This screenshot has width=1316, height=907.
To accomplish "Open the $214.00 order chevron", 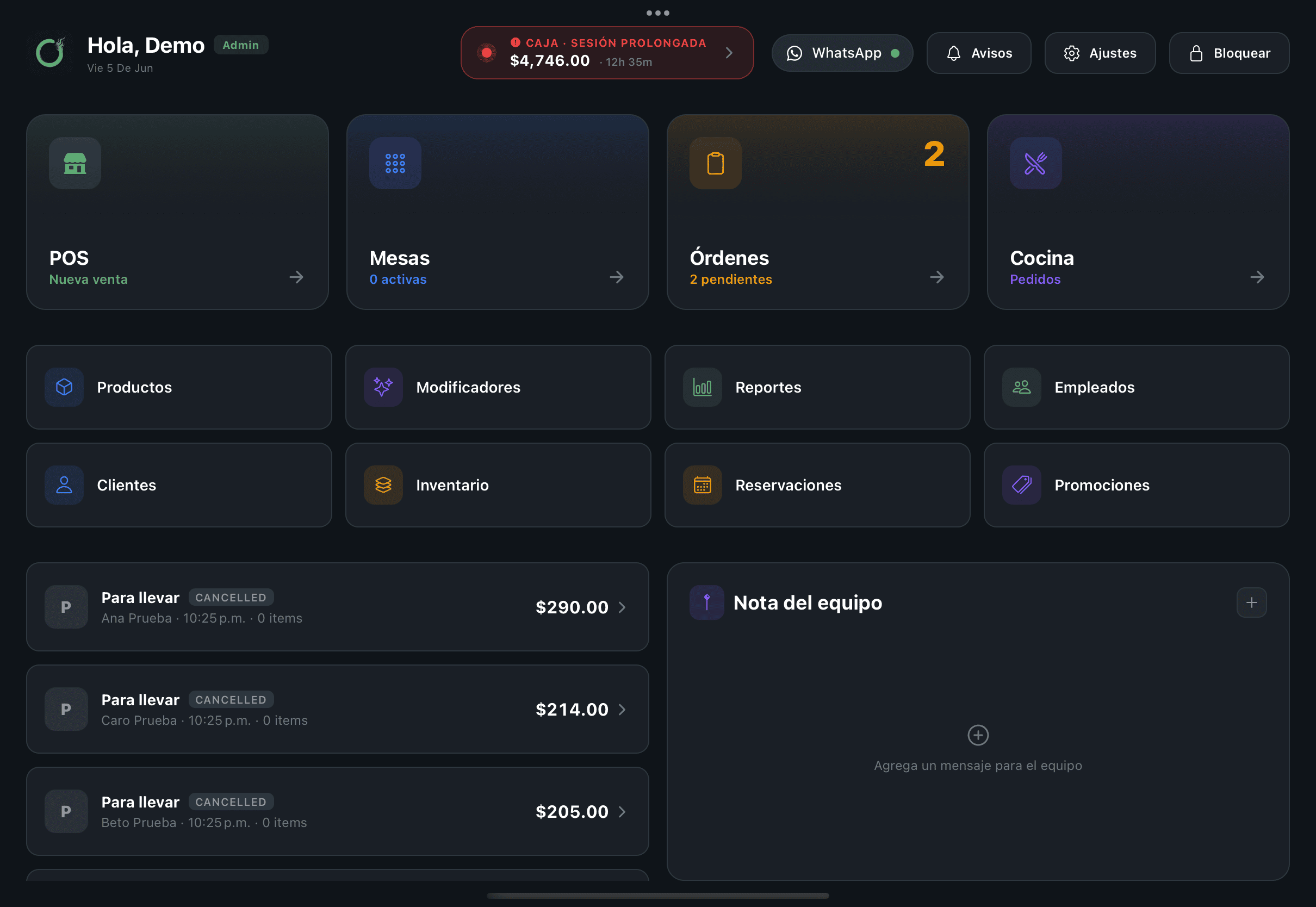I will [x=622, y=709].
